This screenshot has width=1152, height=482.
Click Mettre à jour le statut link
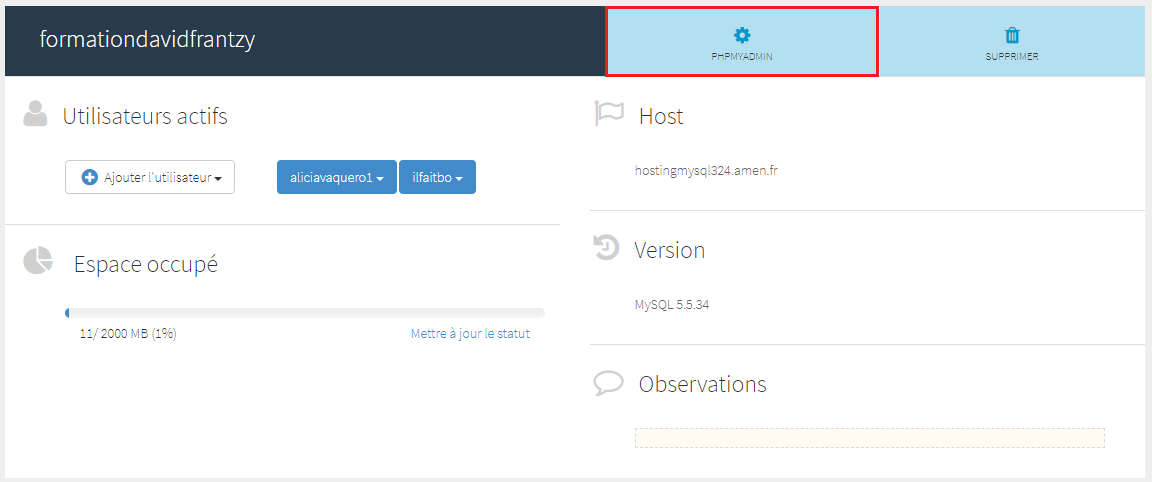coord(470,334)
